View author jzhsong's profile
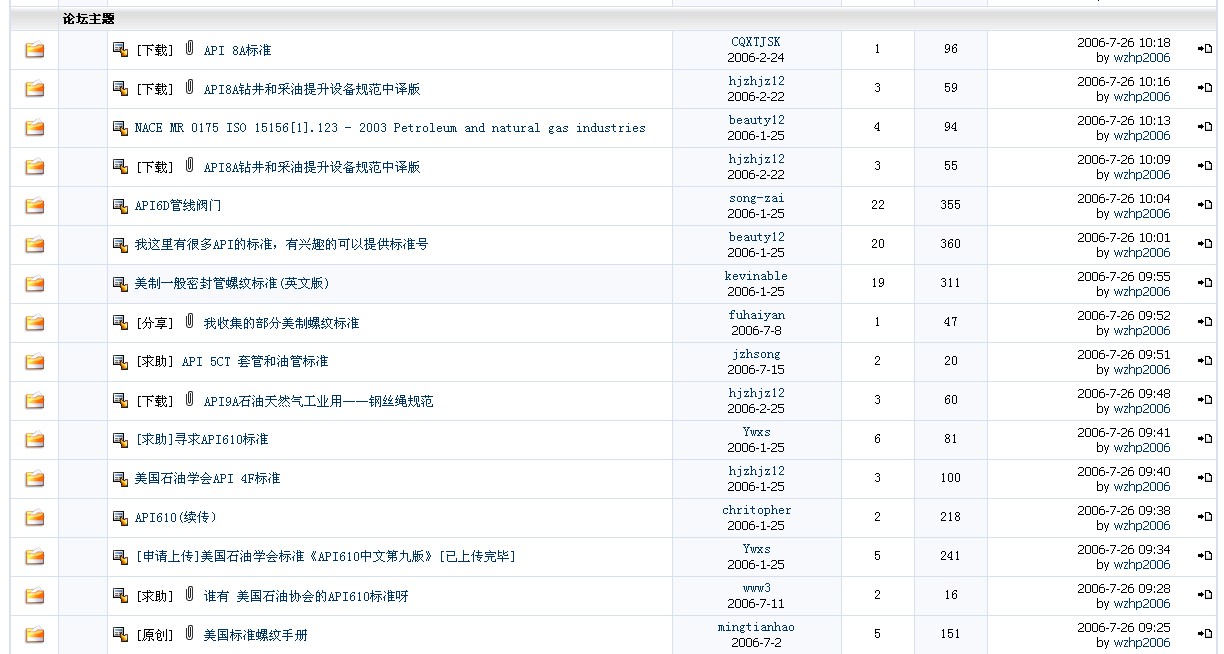The height and width of the screenshot is (654, 1224). [756, 354]
